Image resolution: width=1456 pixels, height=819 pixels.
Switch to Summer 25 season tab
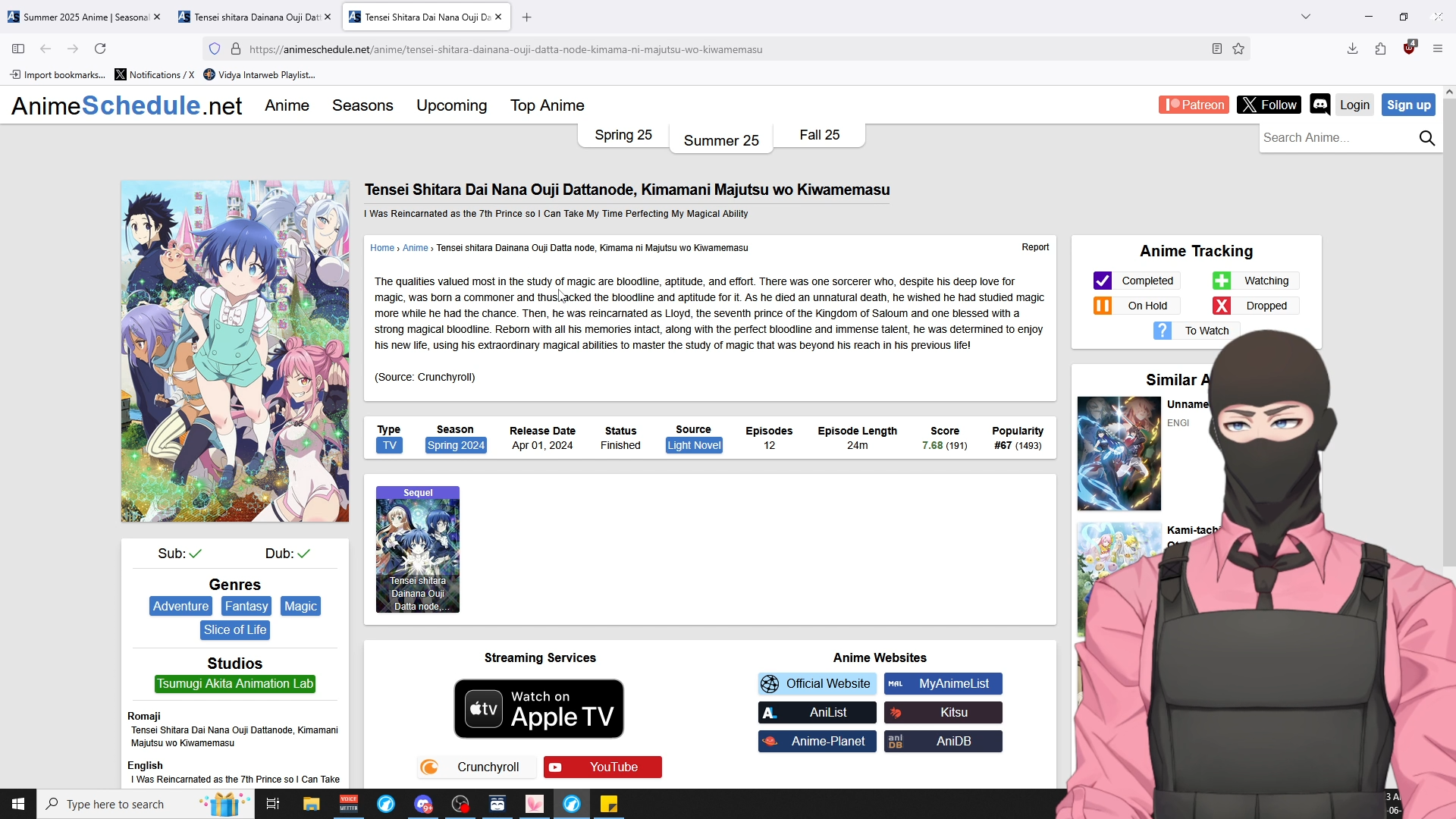click(721, 140)
